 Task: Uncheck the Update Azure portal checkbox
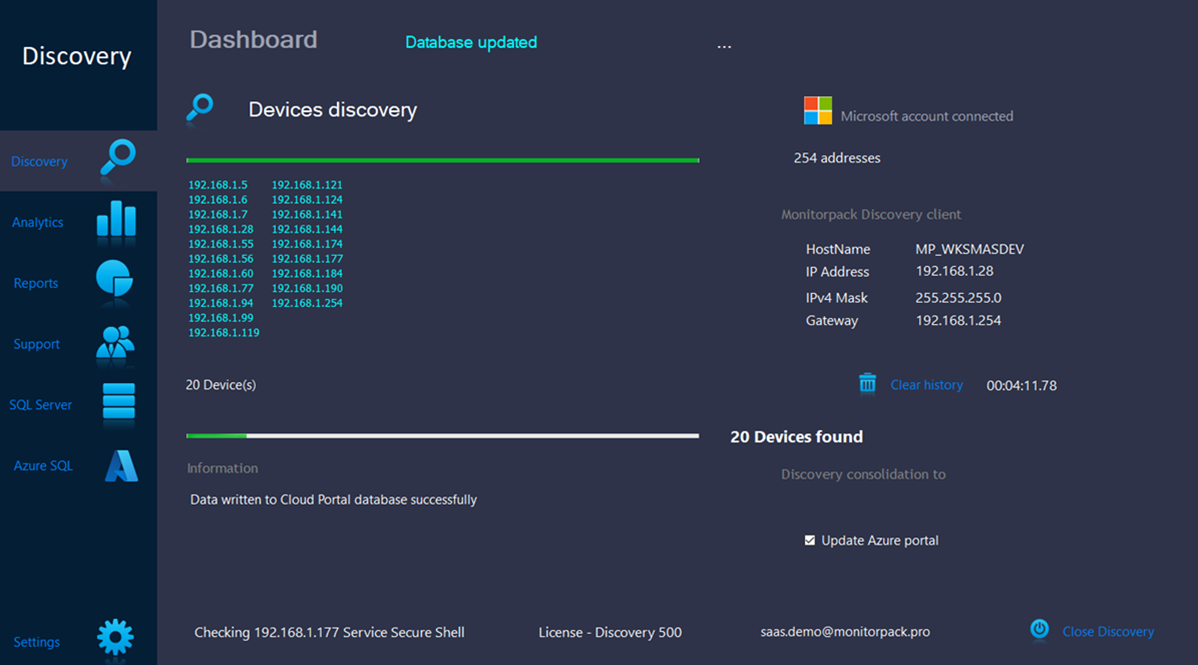810,540
